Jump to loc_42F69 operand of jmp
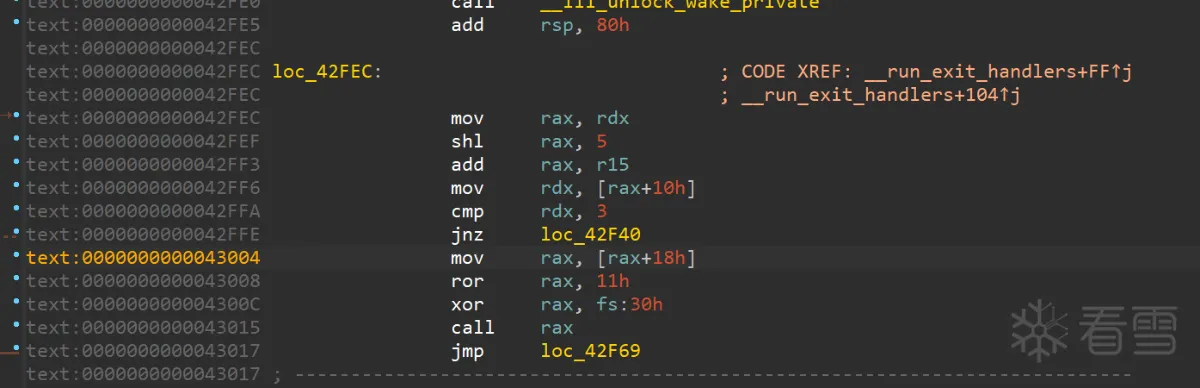Image resolution: width=1200 pixels, height=388 pixels. 590,351
